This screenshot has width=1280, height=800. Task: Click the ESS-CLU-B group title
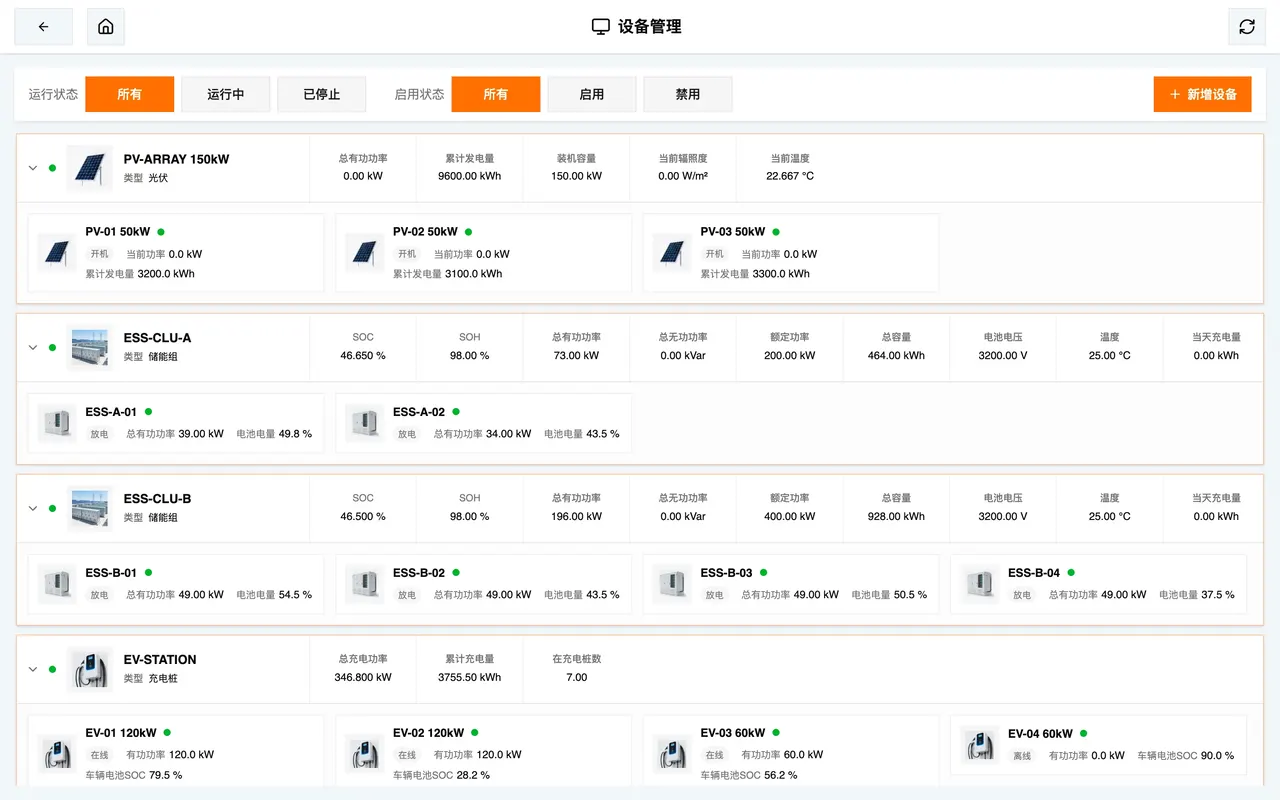tap(157, 499)
